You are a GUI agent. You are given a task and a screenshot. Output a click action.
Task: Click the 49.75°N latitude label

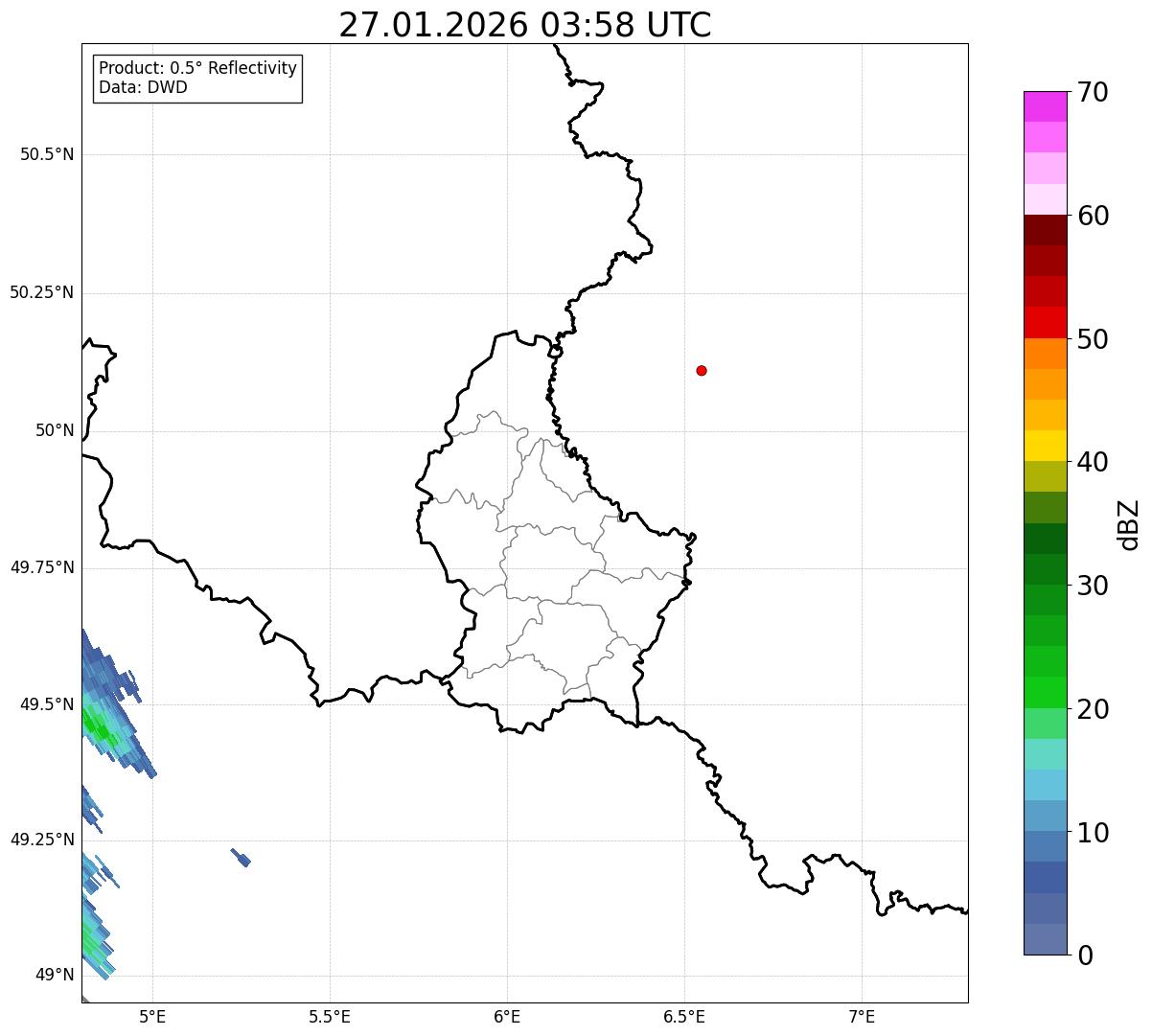(42, 568)
